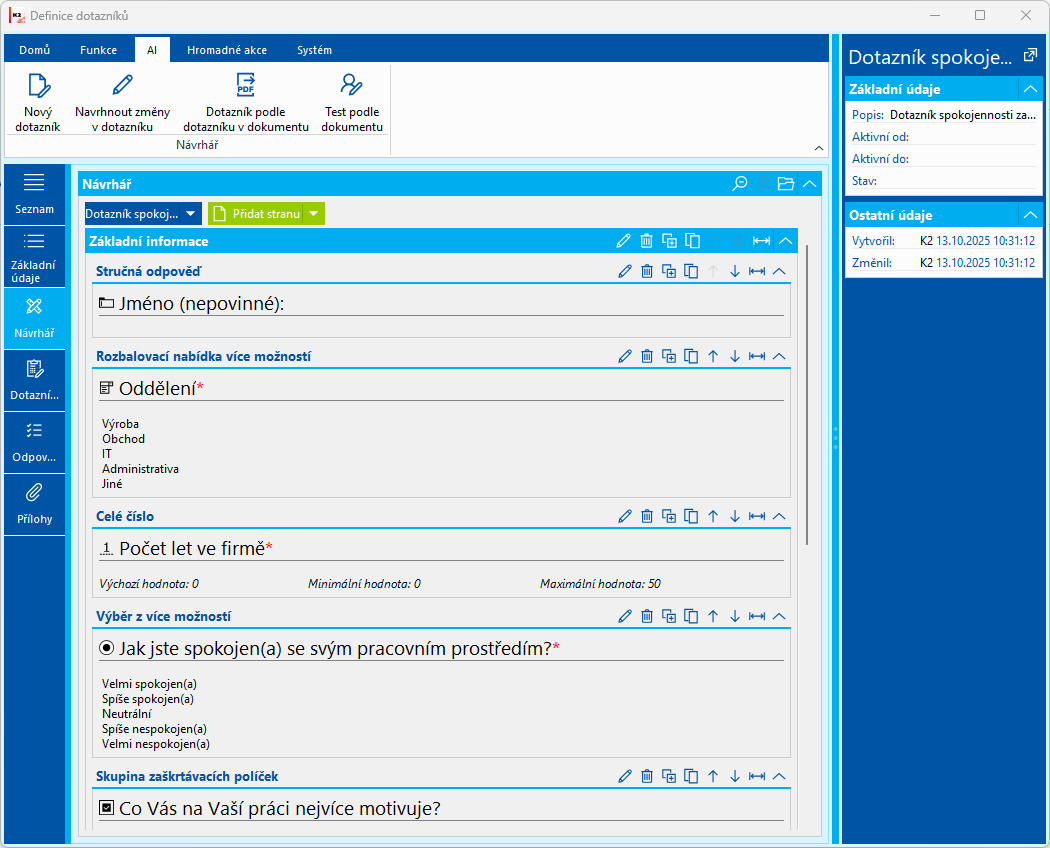Edit the Stručná odpověď question
The width and height of the screenshot is (1050, 848).
[x=625, y=271]
